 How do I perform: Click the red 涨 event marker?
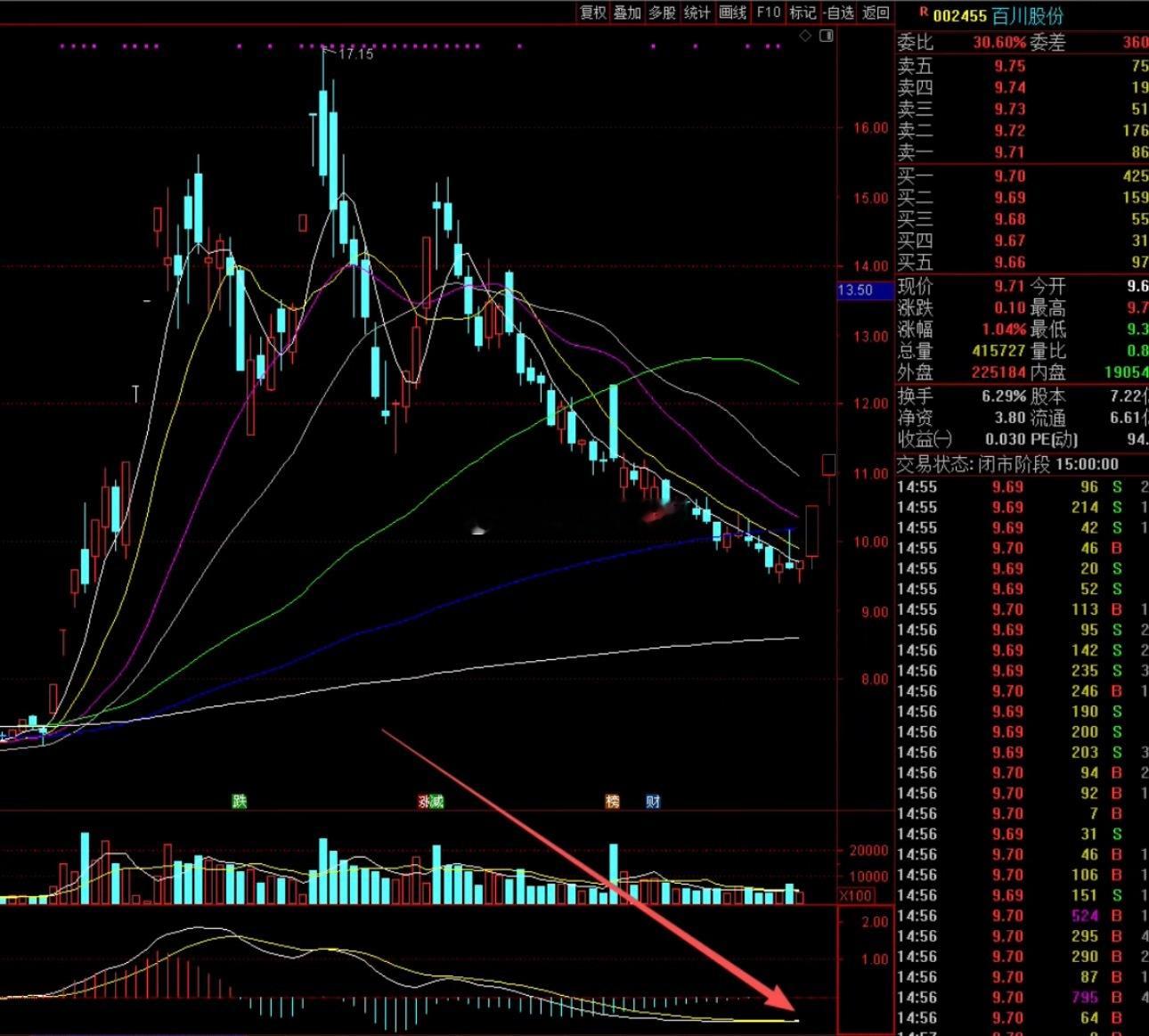pyautogui.click(x=424, y=802)
